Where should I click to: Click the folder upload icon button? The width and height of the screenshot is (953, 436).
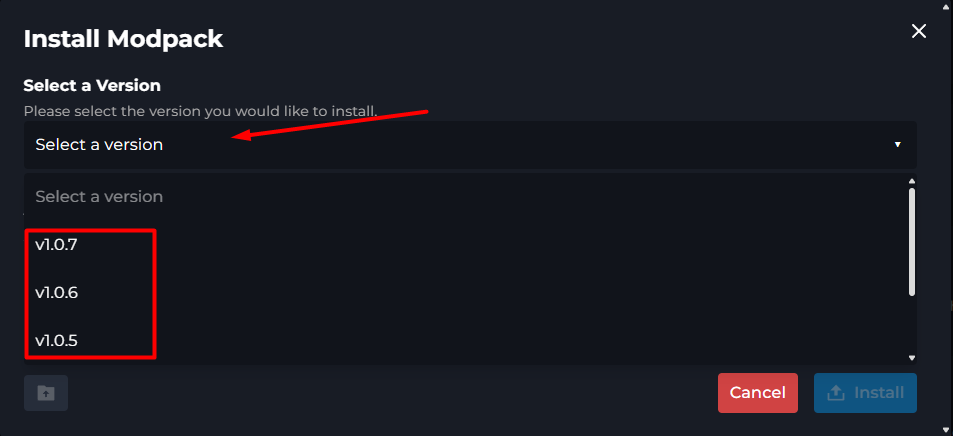tap(46, 393)
